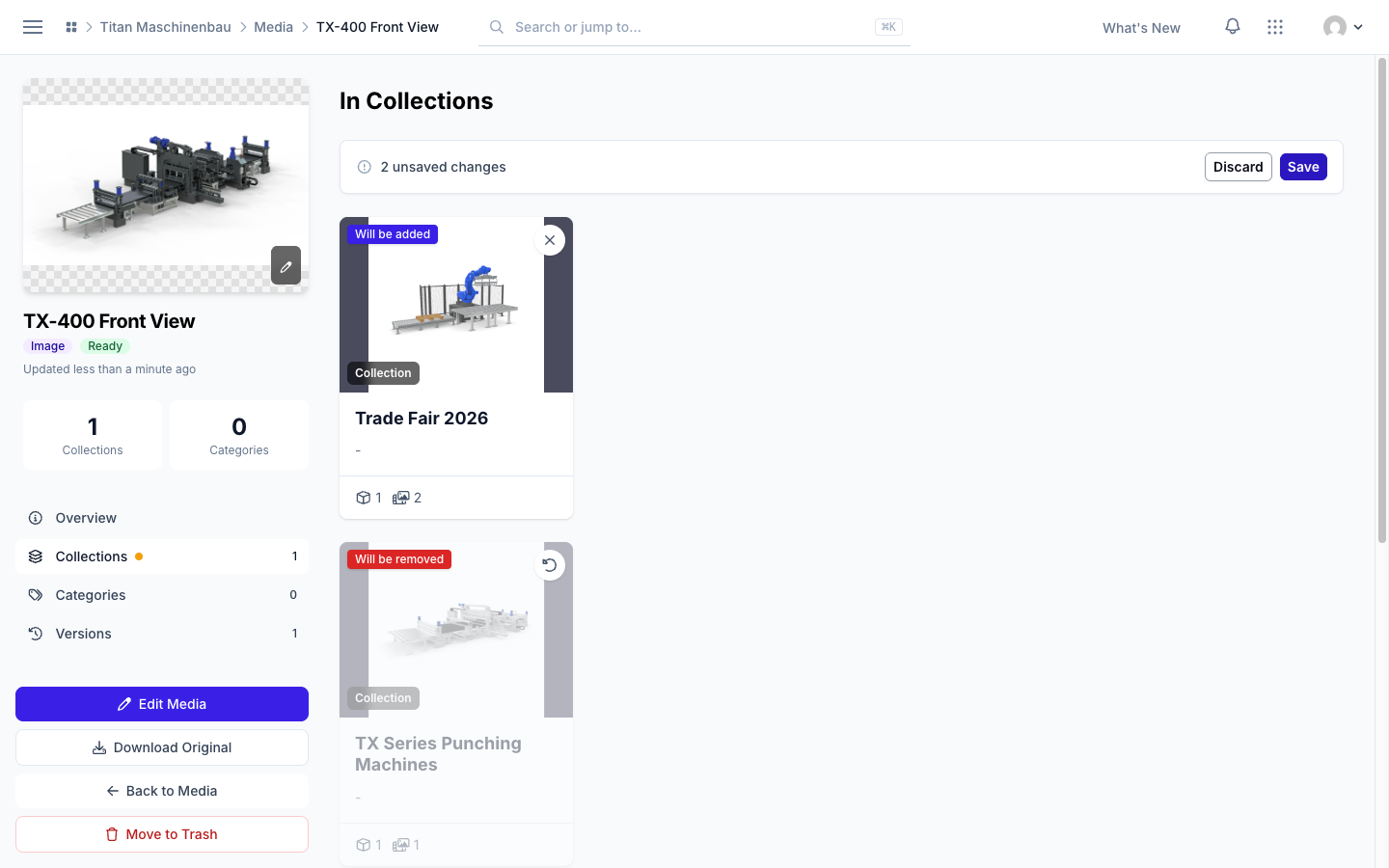Open the Overview section

(x=162, y=518)
